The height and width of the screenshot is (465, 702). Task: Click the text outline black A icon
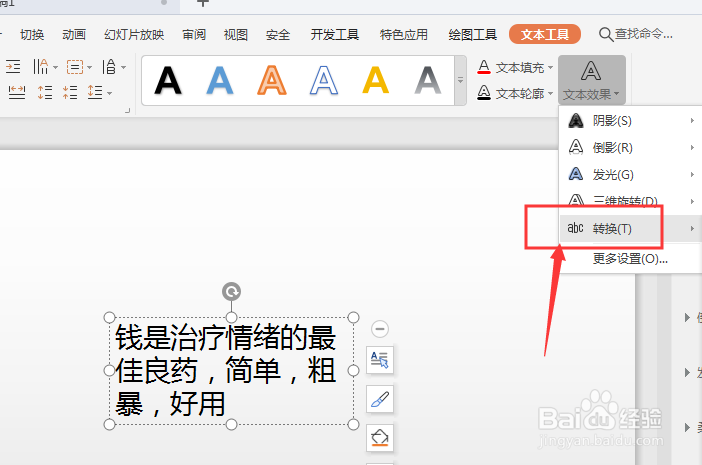pos(484,93)
